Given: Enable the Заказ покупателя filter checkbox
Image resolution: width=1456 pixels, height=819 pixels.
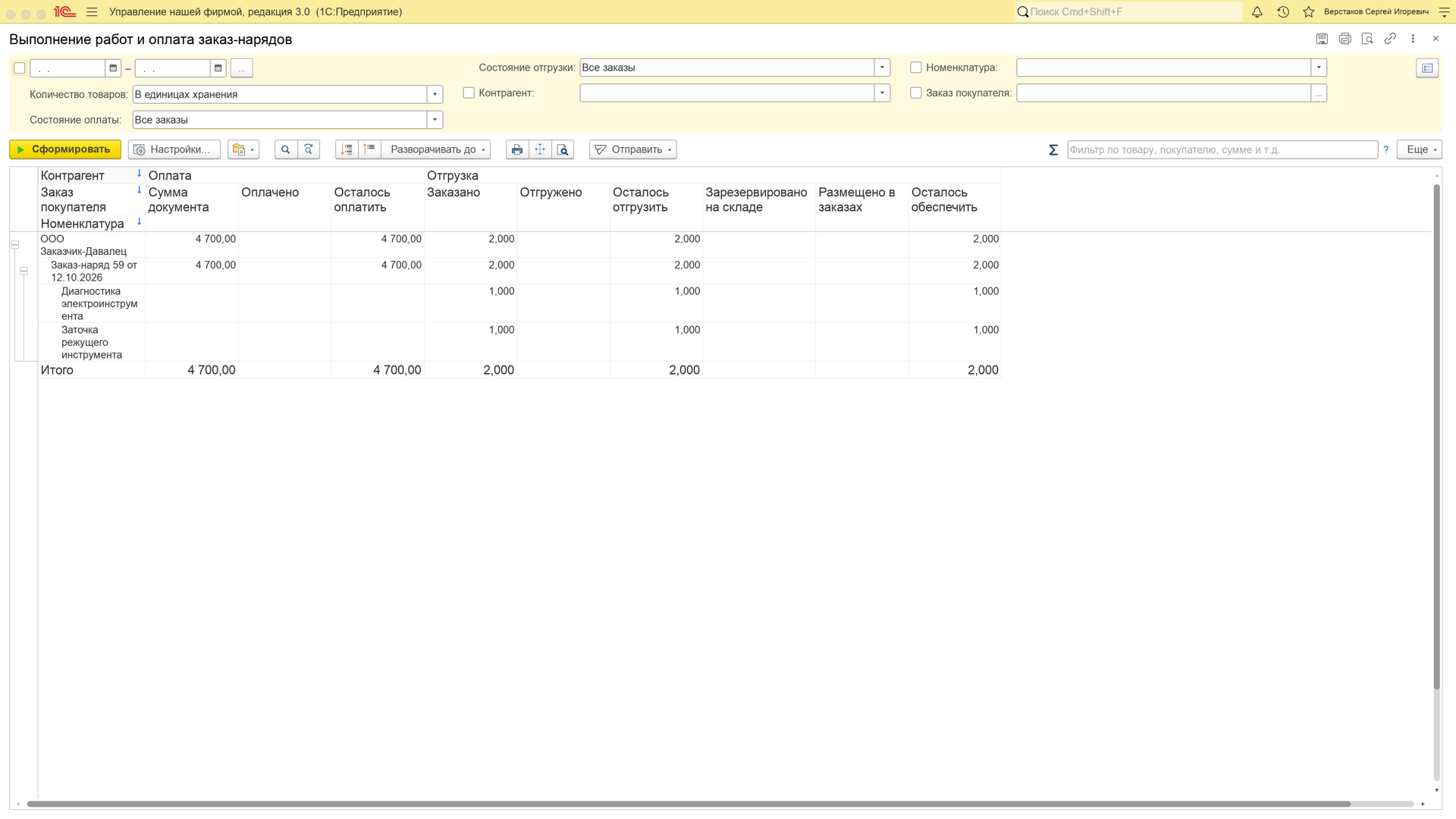Looking at the screenshot, I should (916, 93).
